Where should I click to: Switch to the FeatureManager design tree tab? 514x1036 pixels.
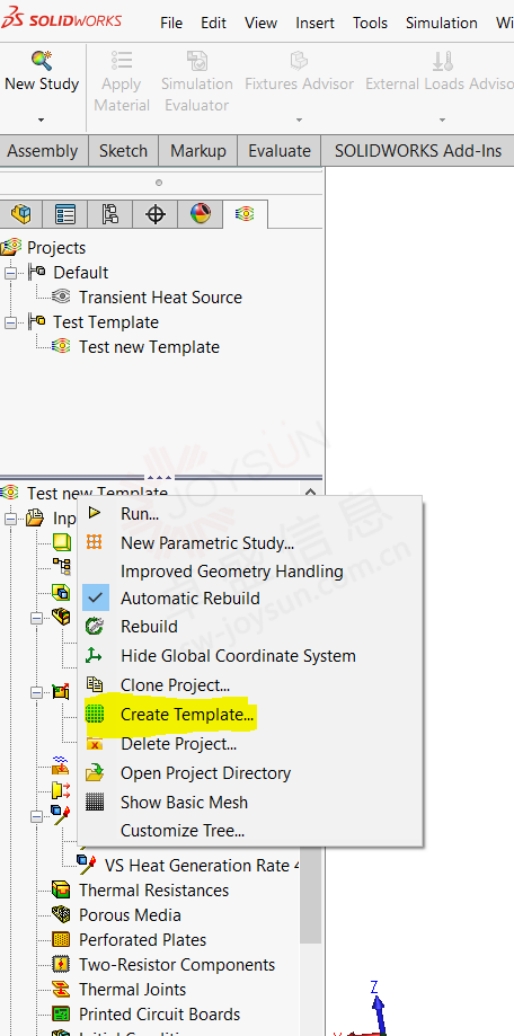21,214
